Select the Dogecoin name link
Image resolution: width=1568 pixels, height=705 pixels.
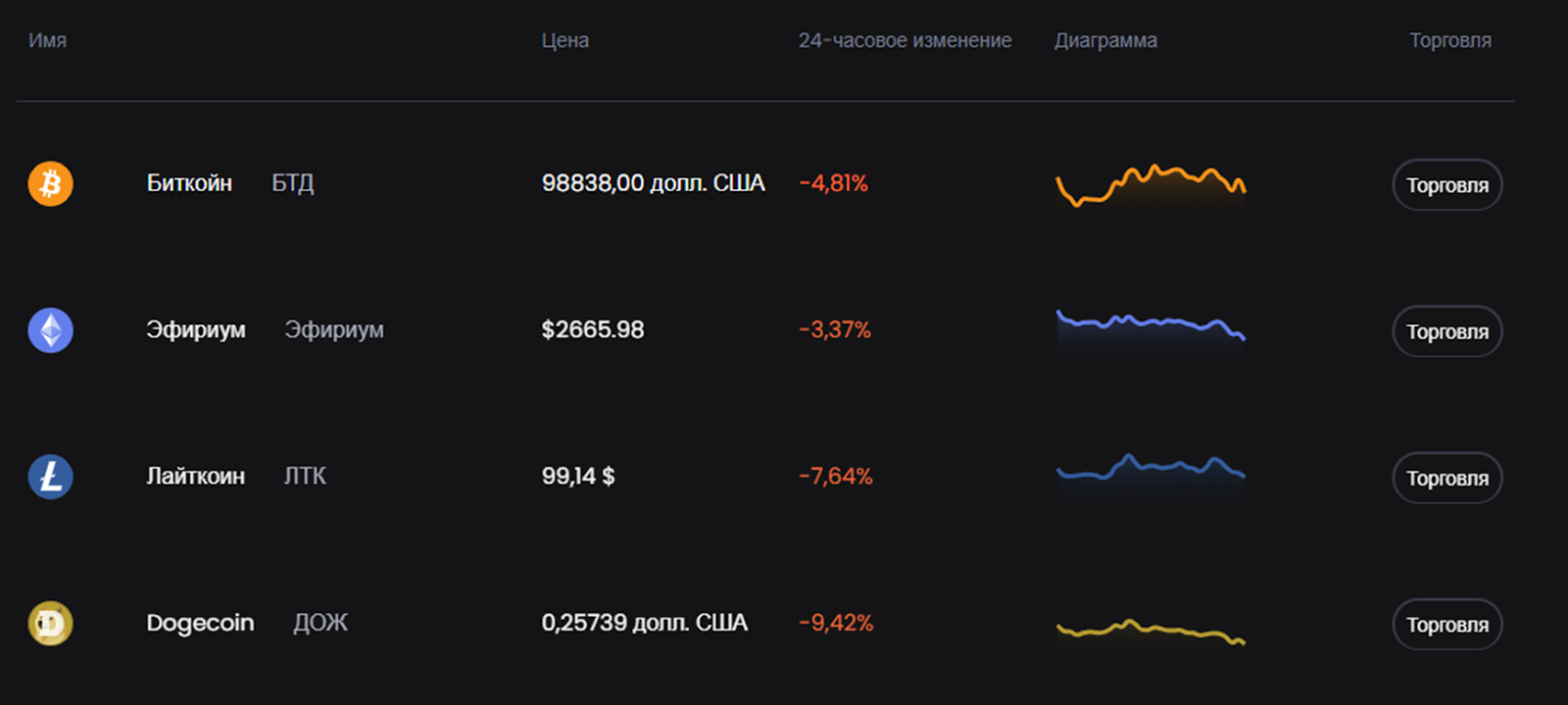(x=200, y=624)
